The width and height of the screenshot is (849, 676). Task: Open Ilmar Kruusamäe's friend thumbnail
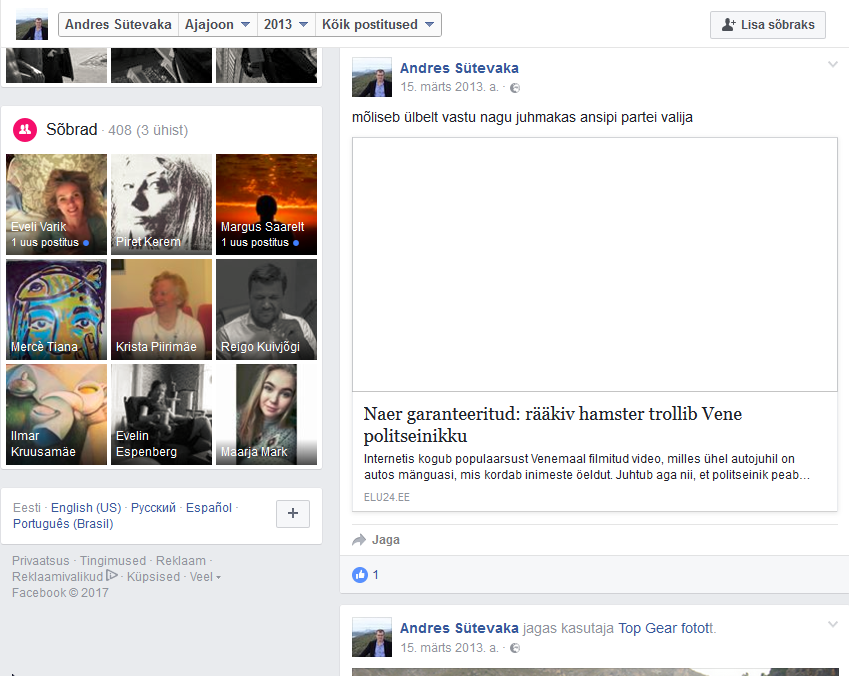(x=56, y=414)
